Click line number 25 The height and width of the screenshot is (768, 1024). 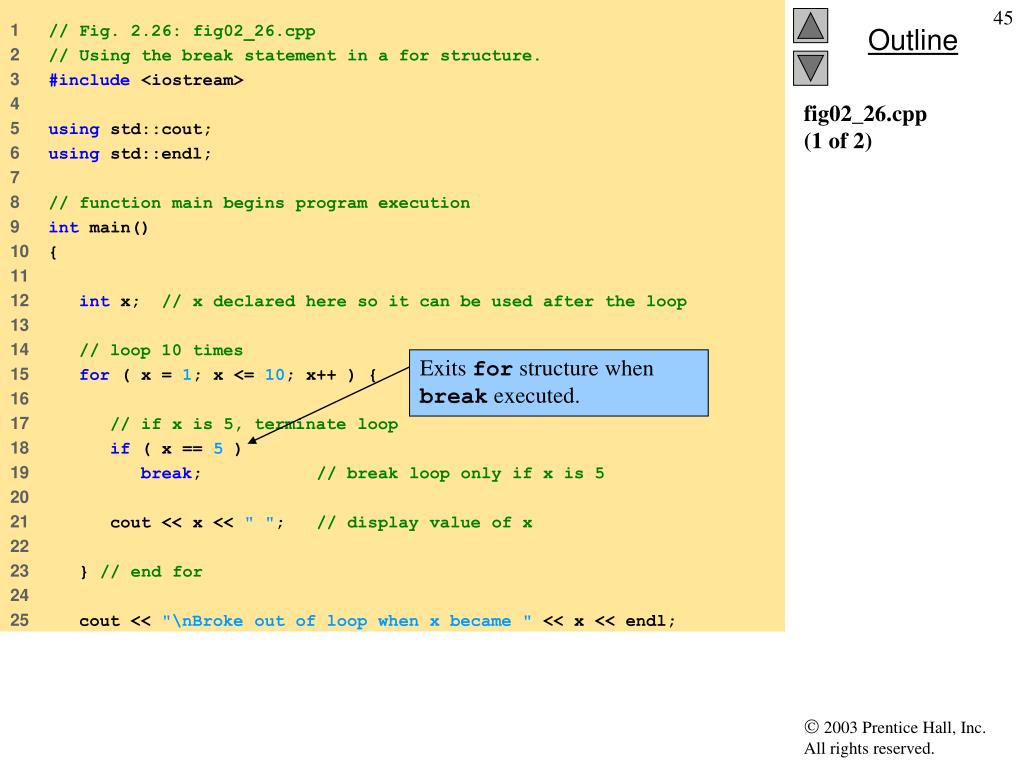pos(20,620)
